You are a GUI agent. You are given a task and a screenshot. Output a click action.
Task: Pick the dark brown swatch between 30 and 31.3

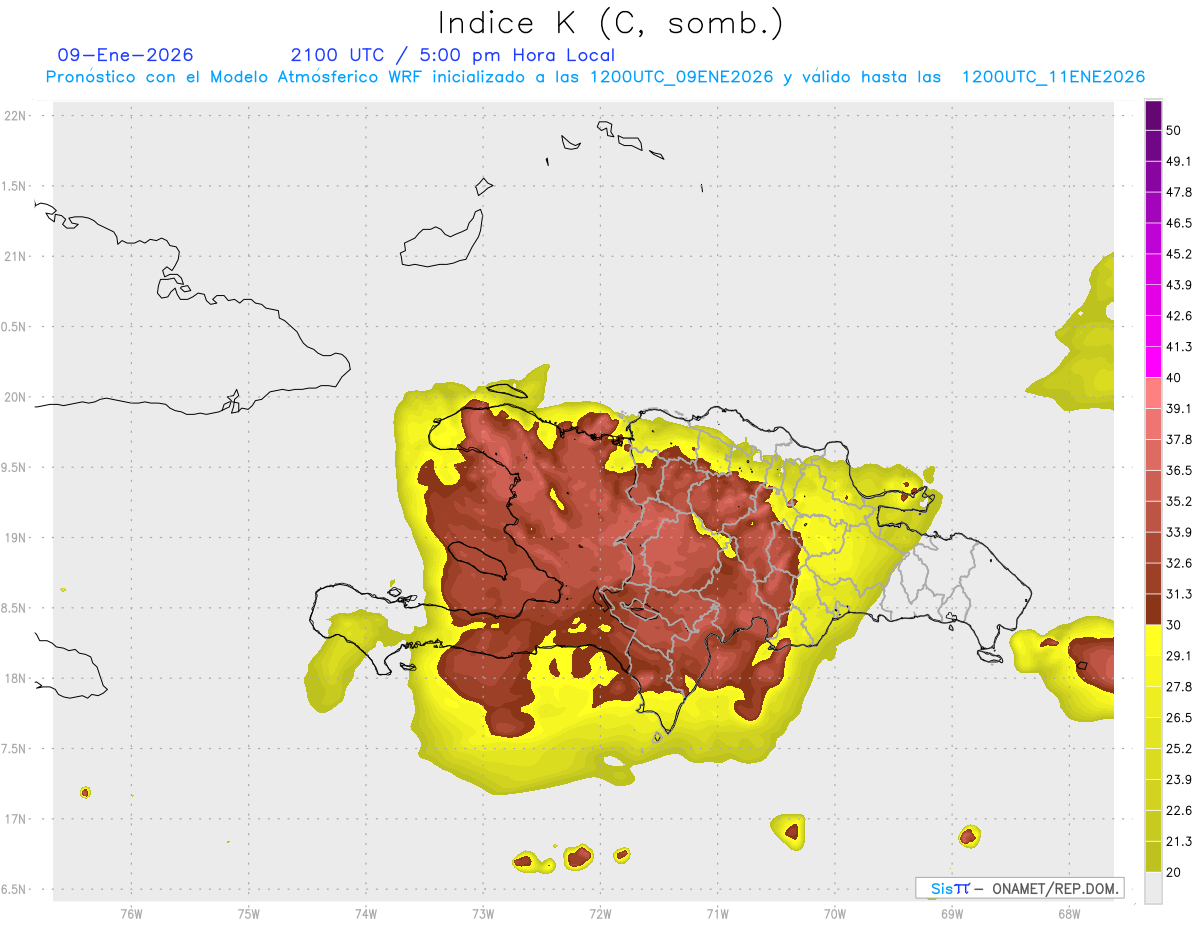(x=1153, y=609)
